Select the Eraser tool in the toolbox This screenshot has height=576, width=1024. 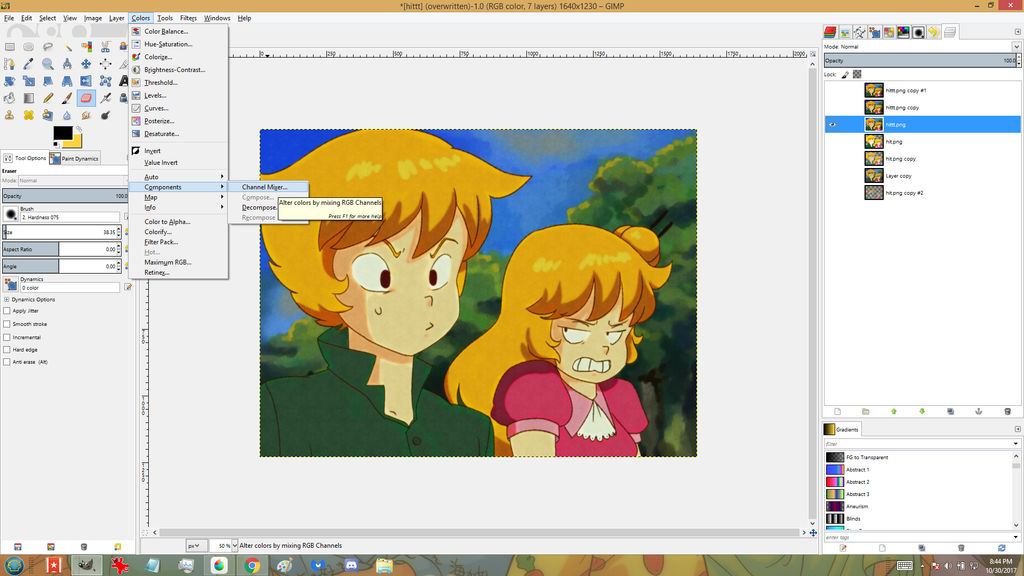[86, 98]
